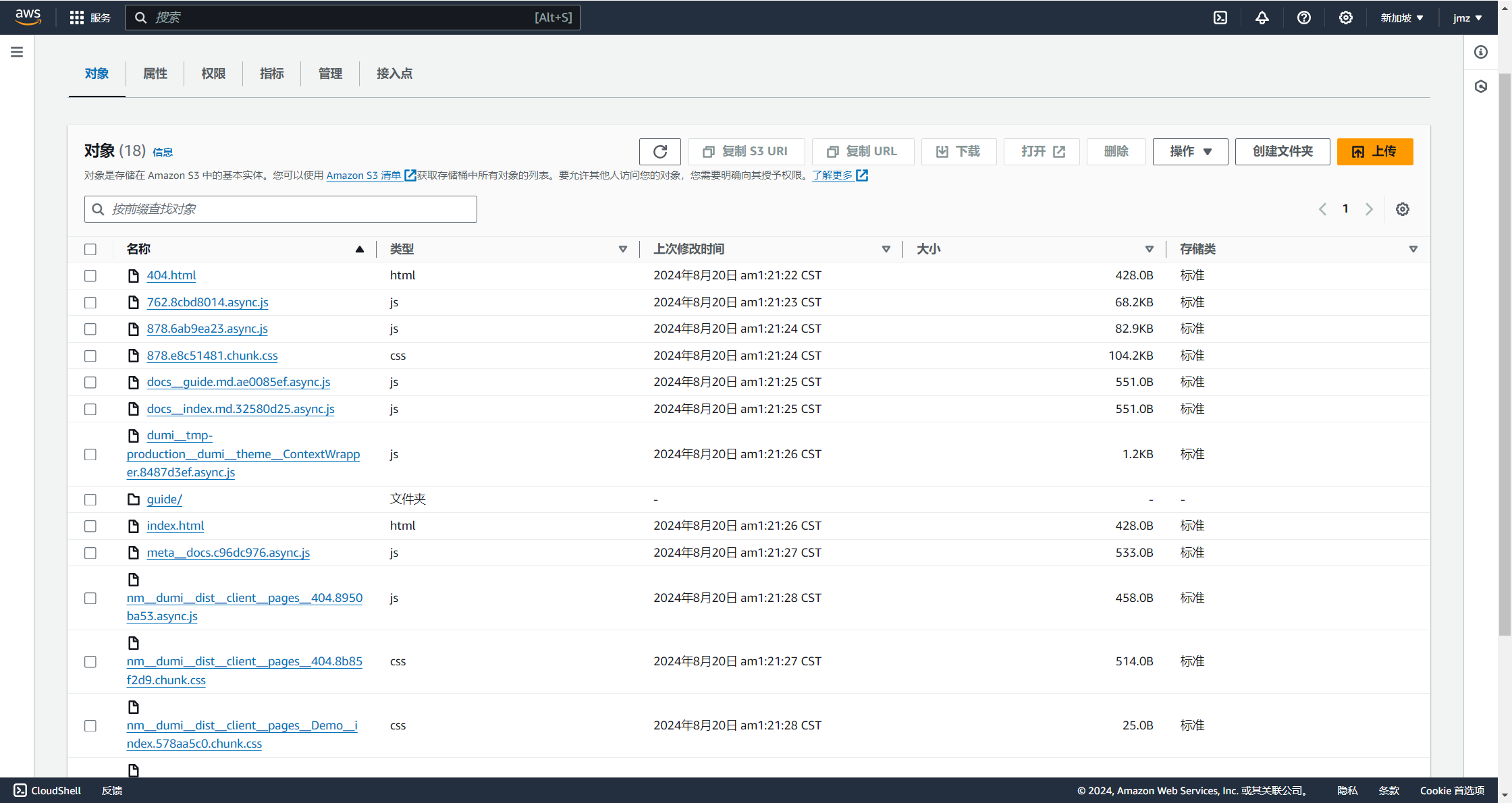Open the hexagon panel icon at right

point(1481,86)
